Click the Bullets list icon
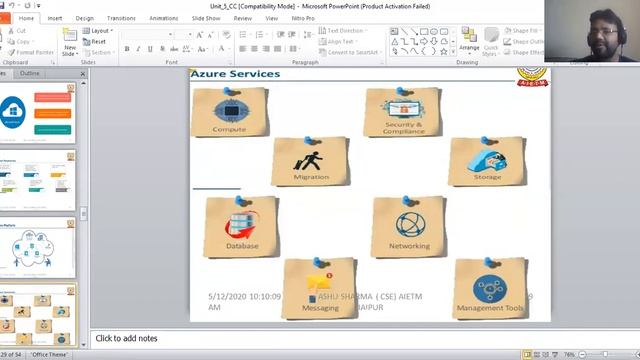This screenshot has width=640, height=360. click(x=244, y=35)
